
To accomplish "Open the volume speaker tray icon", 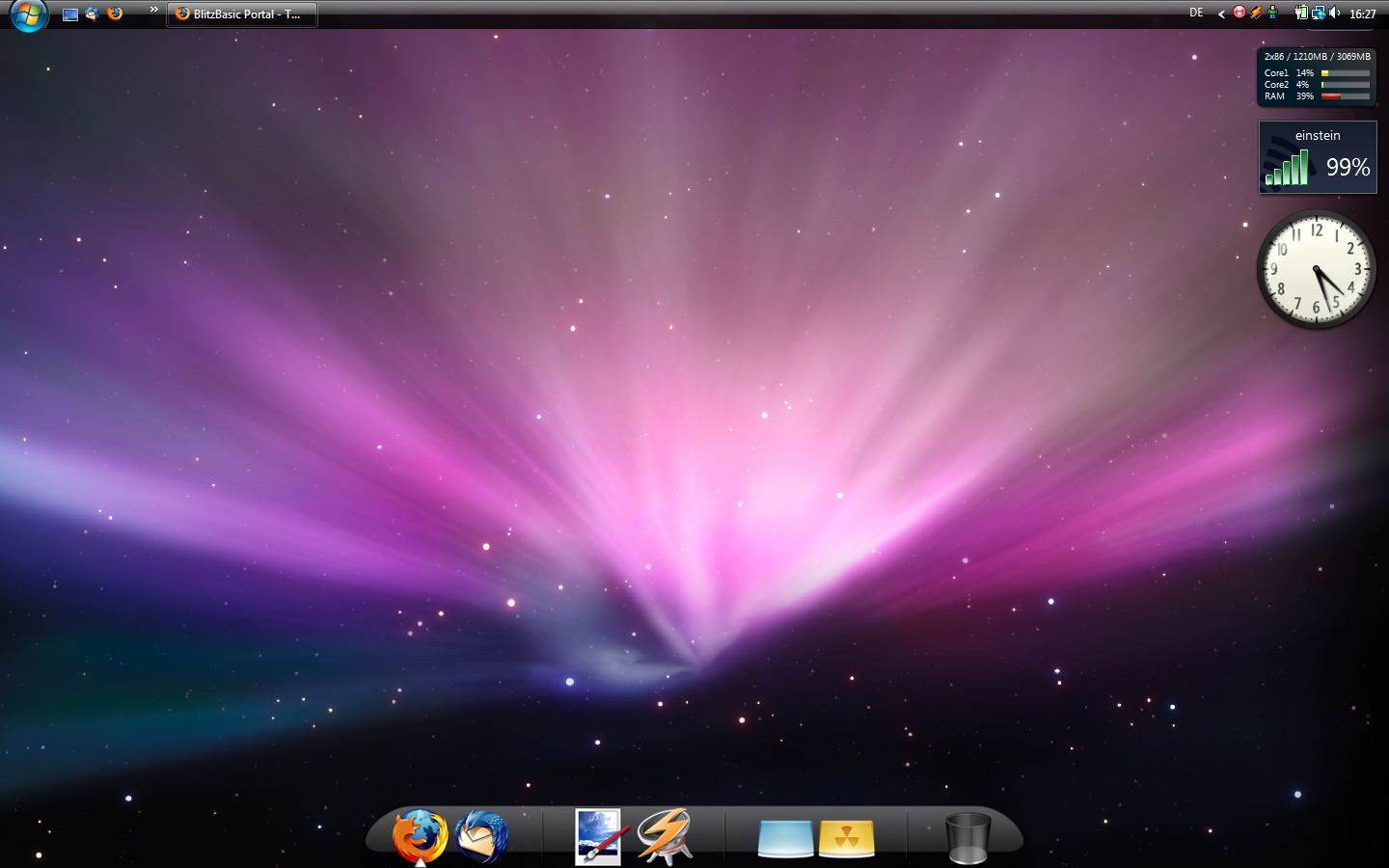I will click(x=1334, y=14).
